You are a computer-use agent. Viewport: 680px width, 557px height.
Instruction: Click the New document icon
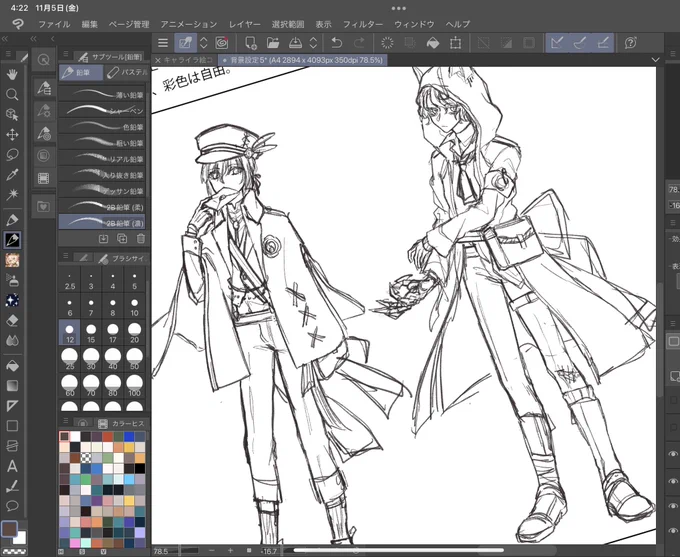tap(251, 43)
